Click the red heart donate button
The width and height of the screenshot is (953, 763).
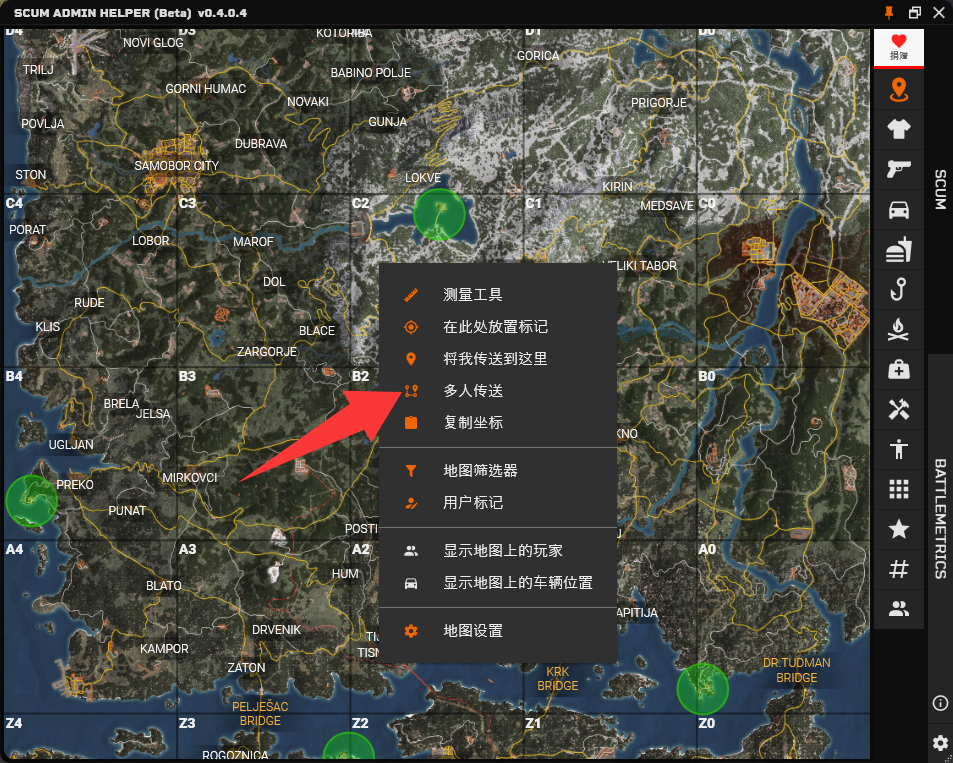898,47
